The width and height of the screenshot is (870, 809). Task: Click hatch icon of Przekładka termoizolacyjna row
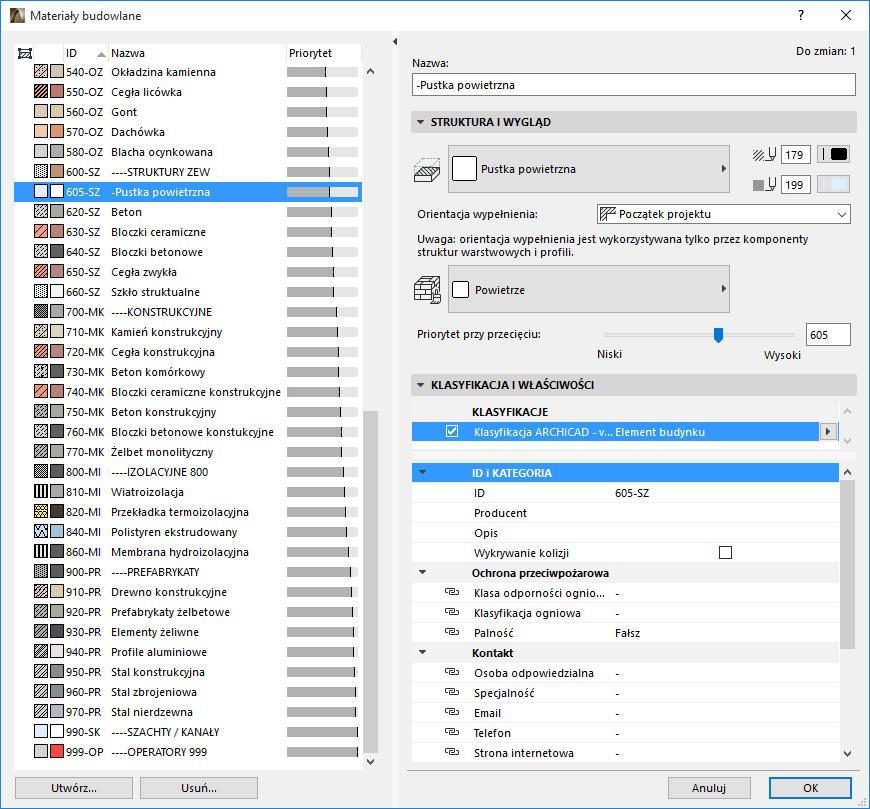click(41, 511)
